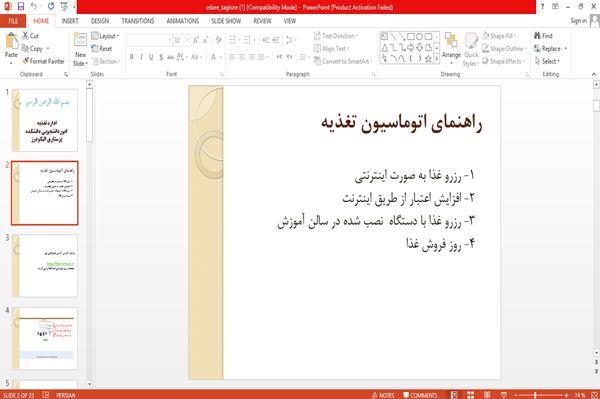
Task: Open the Align Text dropdown
Action: (x=331, y=49)
